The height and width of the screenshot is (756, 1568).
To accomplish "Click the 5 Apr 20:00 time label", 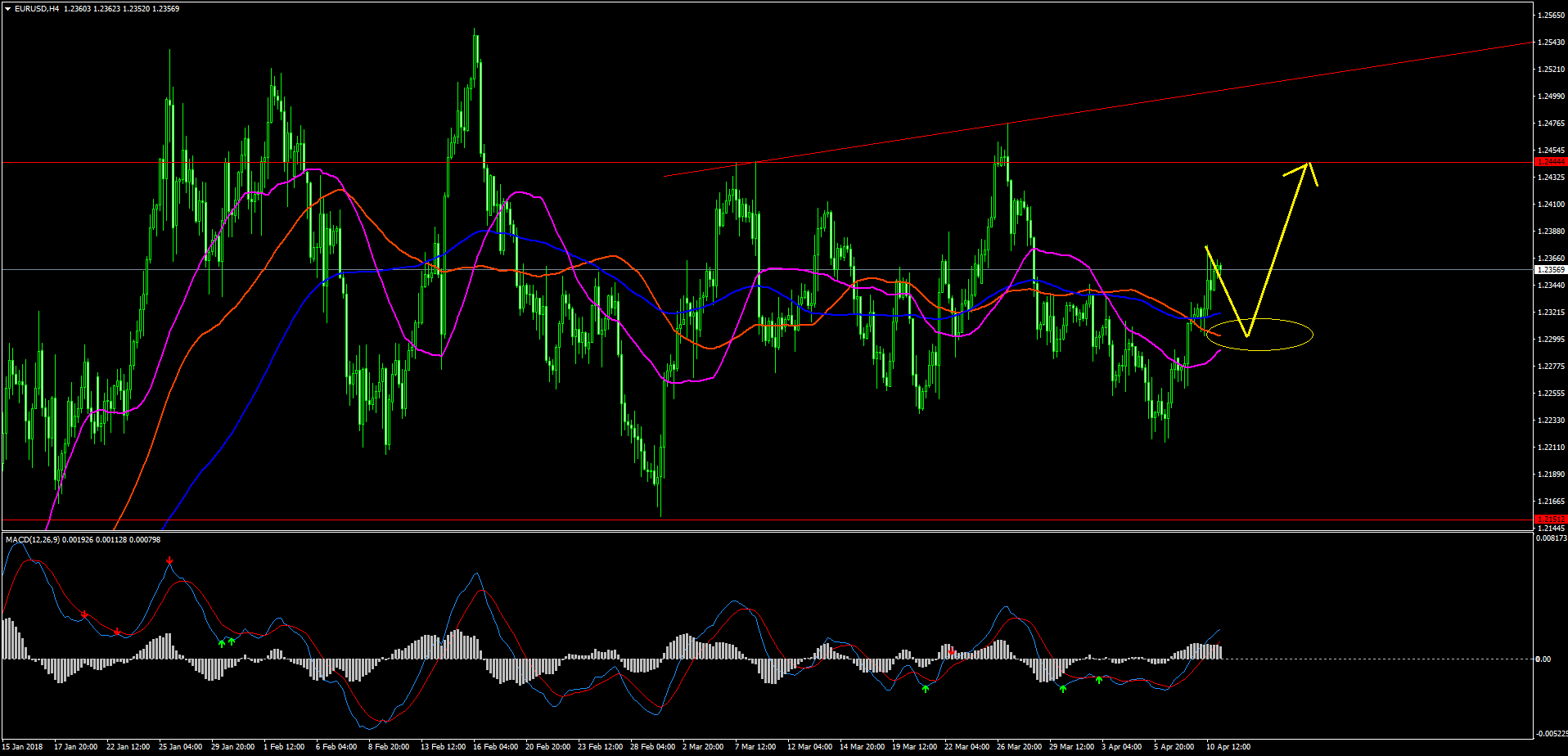I will tap(1174, 747).
